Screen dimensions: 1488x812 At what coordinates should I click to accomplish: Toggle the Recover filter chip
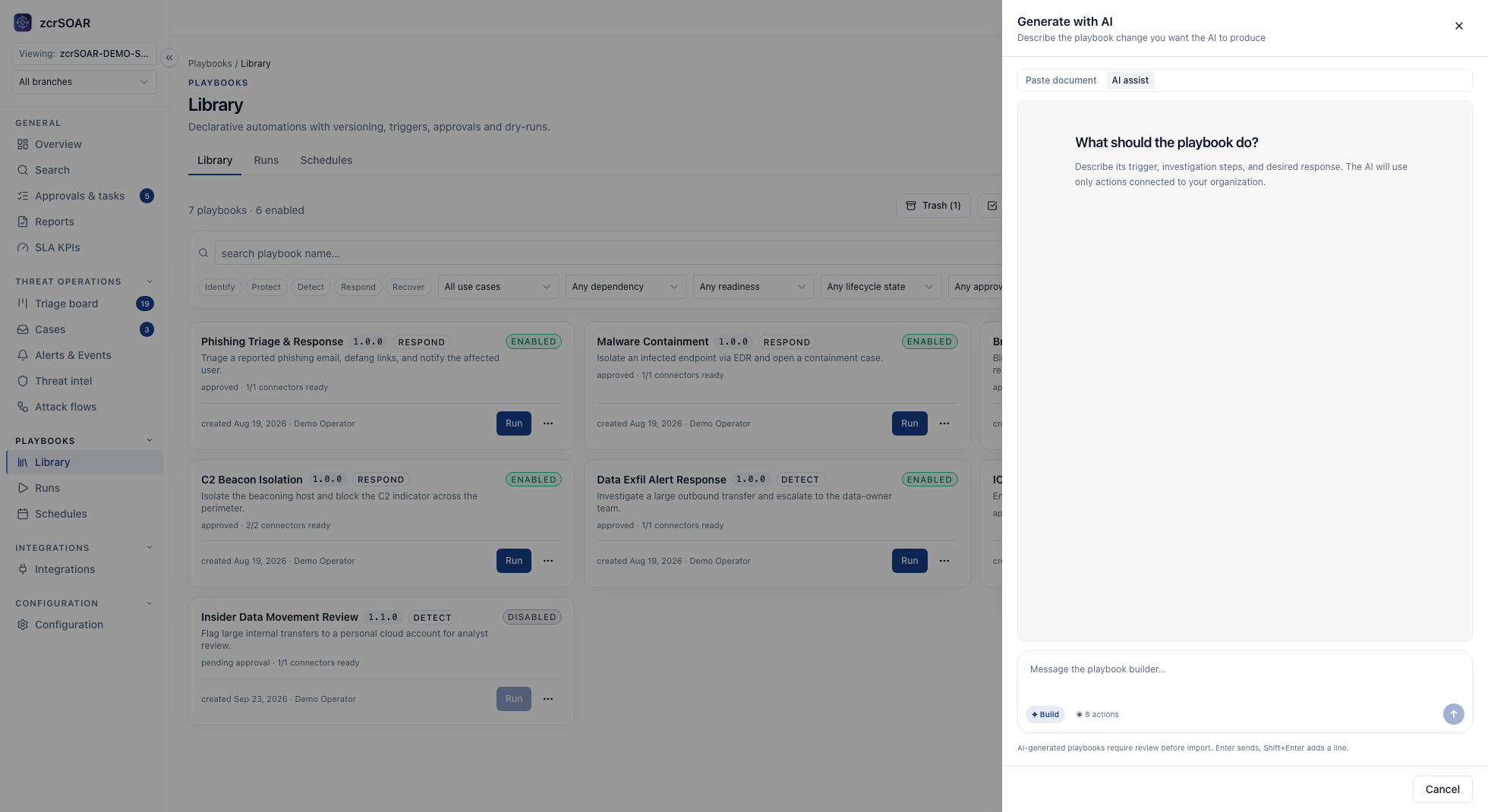point(408,287)
